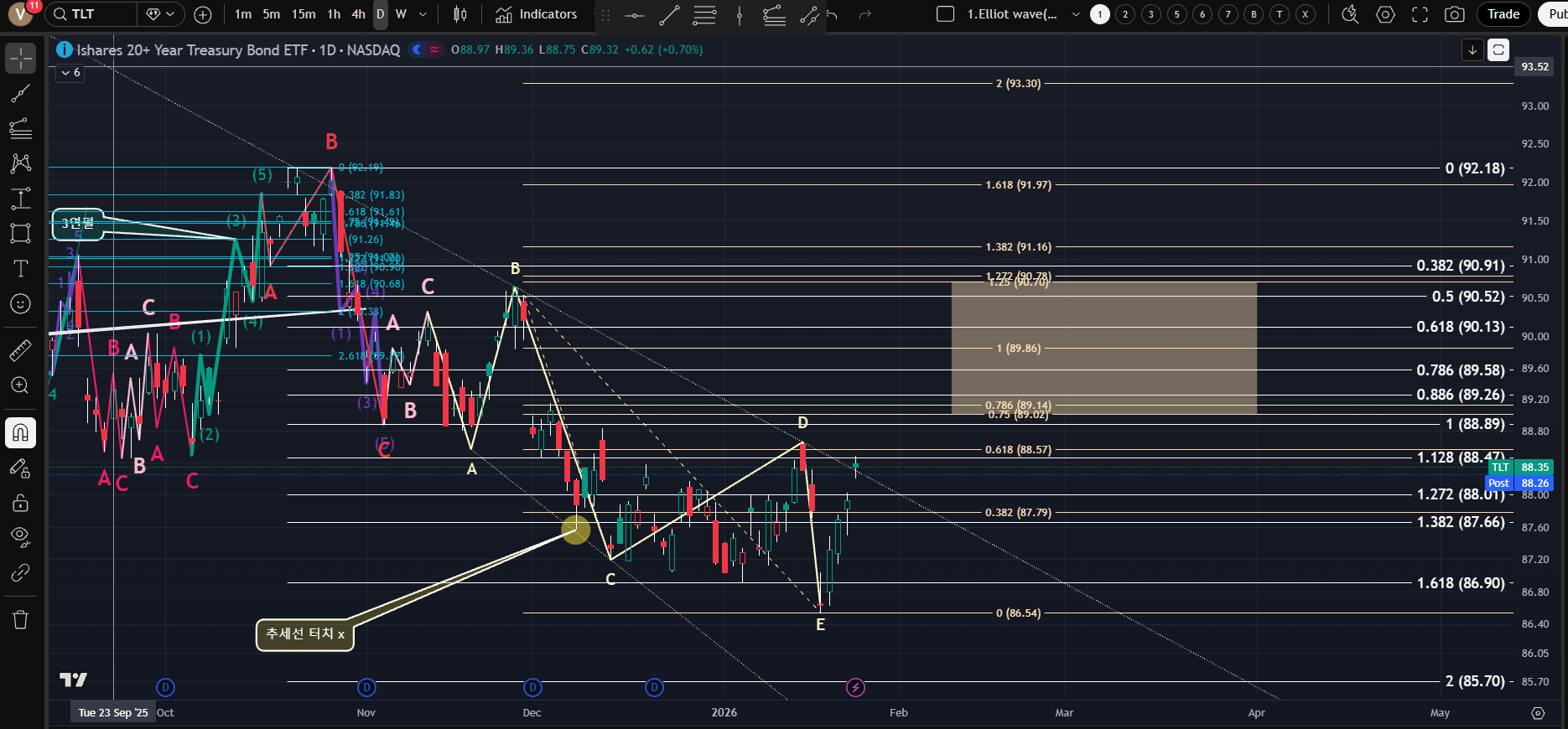Open the Indicators dialog

(537, 14)
